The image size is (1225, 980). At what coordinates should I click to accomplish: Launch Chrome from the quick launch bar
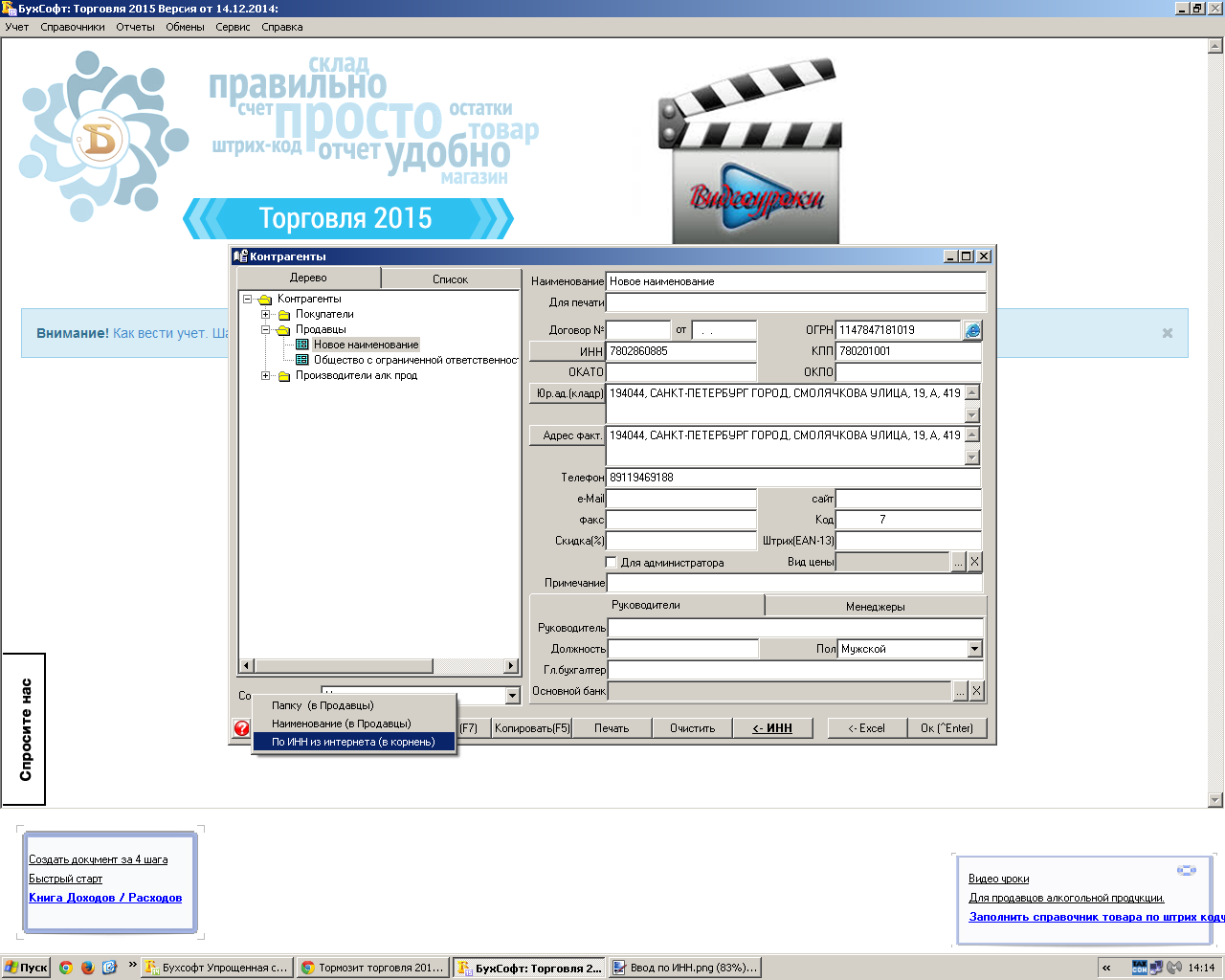(x=66, y=968)
